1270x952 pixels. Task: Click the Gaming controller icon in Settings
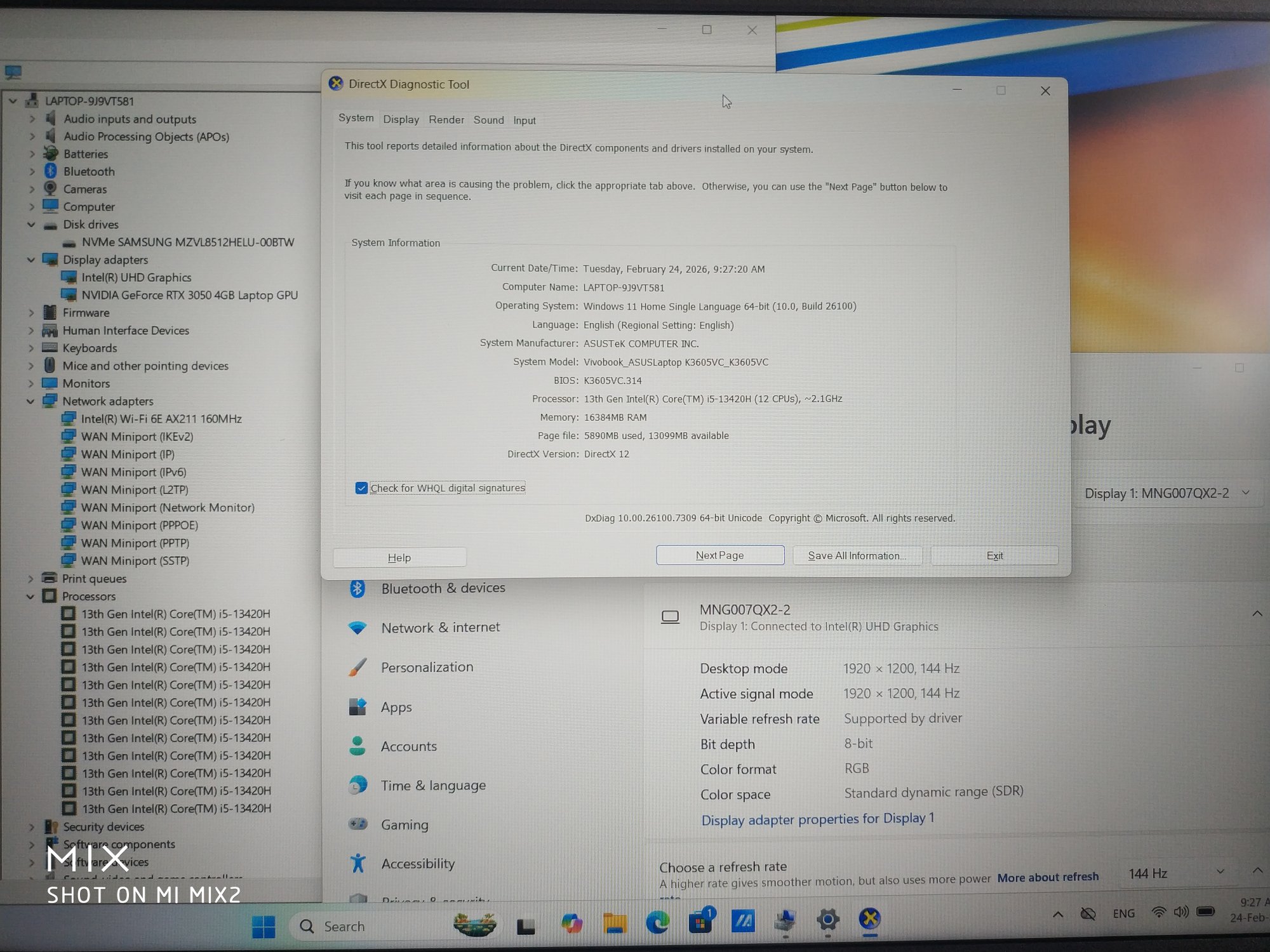pyautogui.click(x=358, y=824)
